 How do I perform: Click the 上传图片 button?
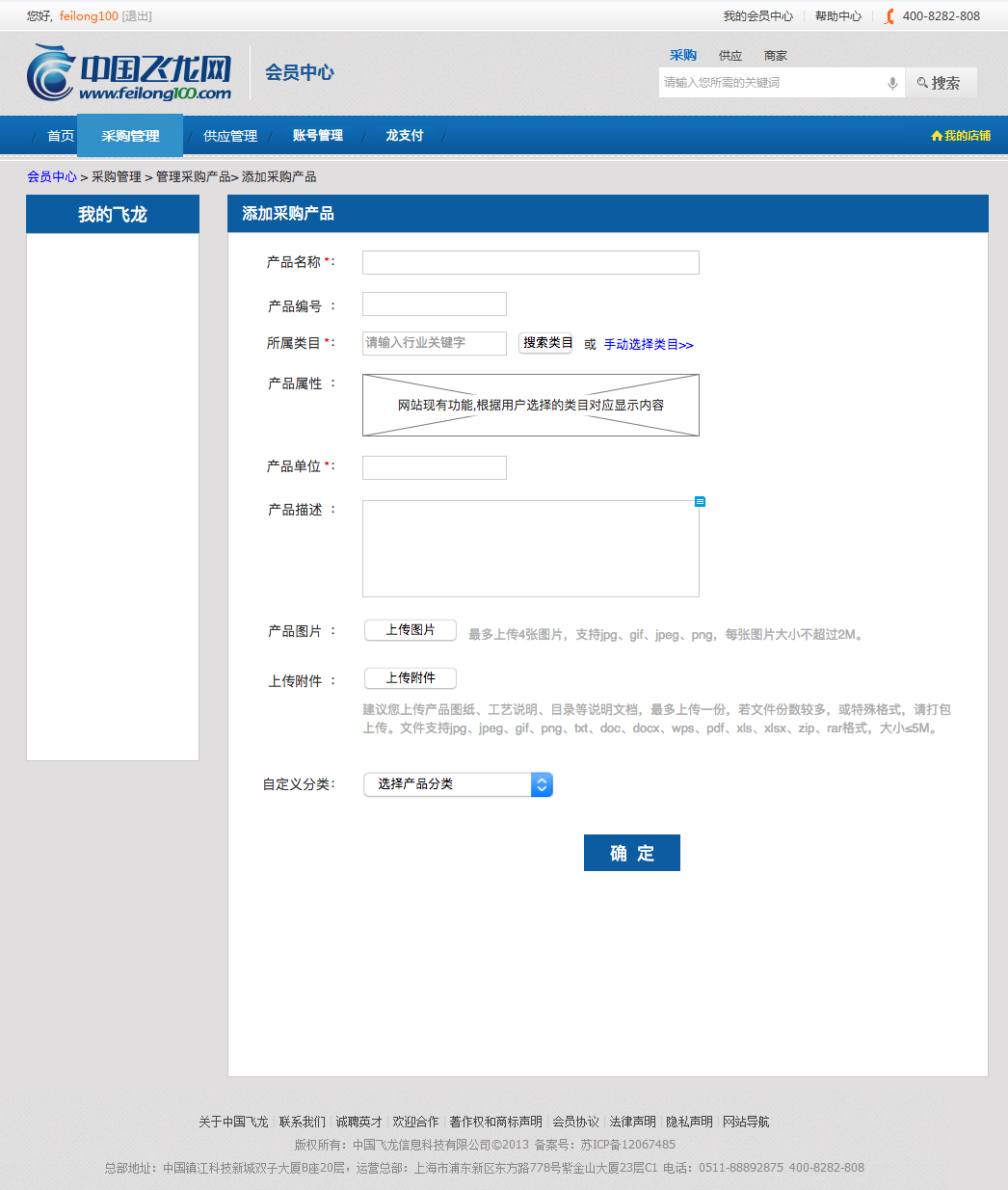(x=411, y=630)
